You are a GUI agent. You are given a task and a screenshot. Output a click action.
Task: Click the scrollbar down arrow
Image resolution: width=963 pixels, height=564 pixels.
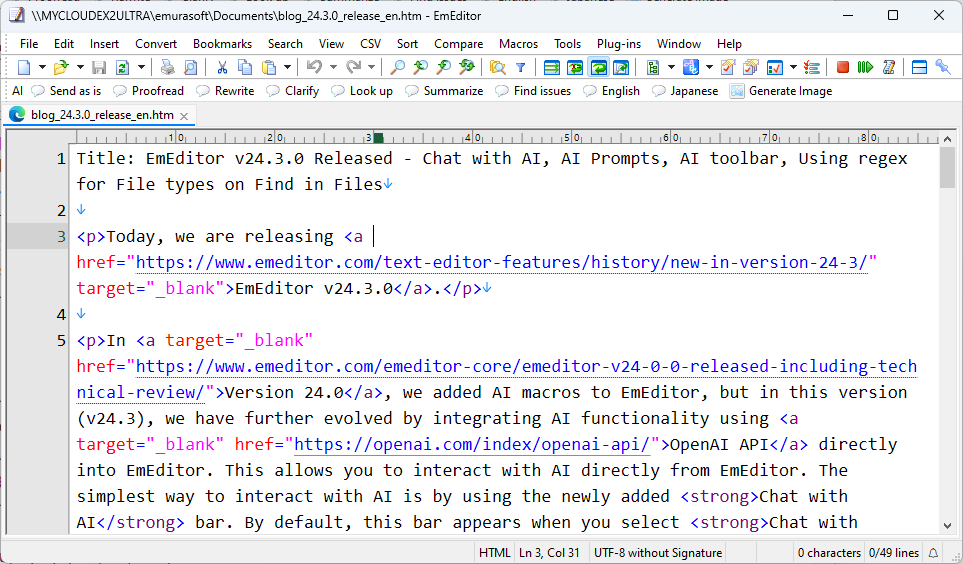coord(947,526)
